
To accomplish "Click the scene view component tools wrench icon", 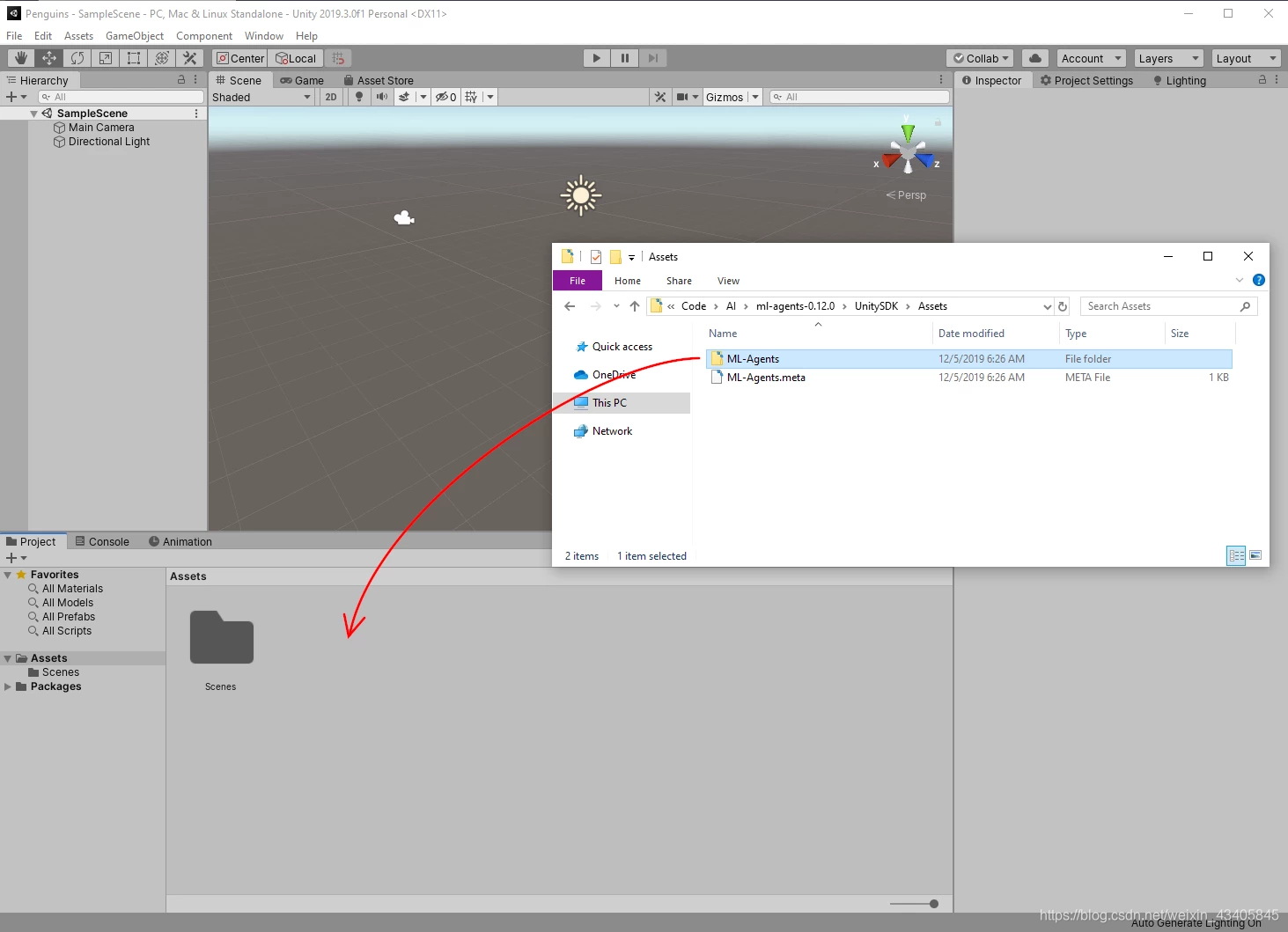I will coord(660,97).
